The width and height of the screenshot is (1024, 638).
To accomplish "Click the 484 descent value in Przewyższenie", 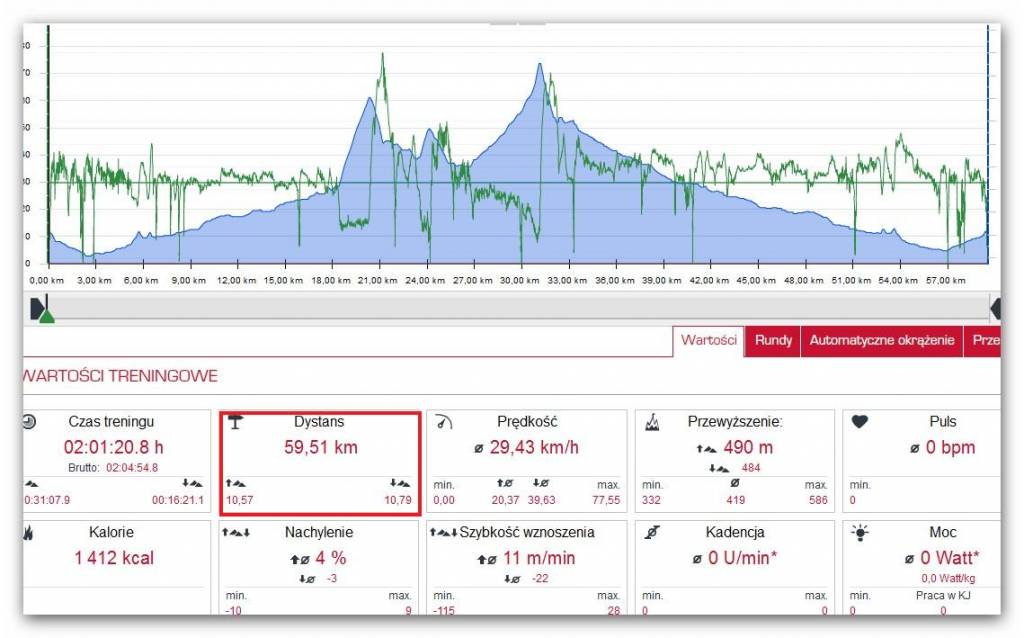I will pos(750,468).
